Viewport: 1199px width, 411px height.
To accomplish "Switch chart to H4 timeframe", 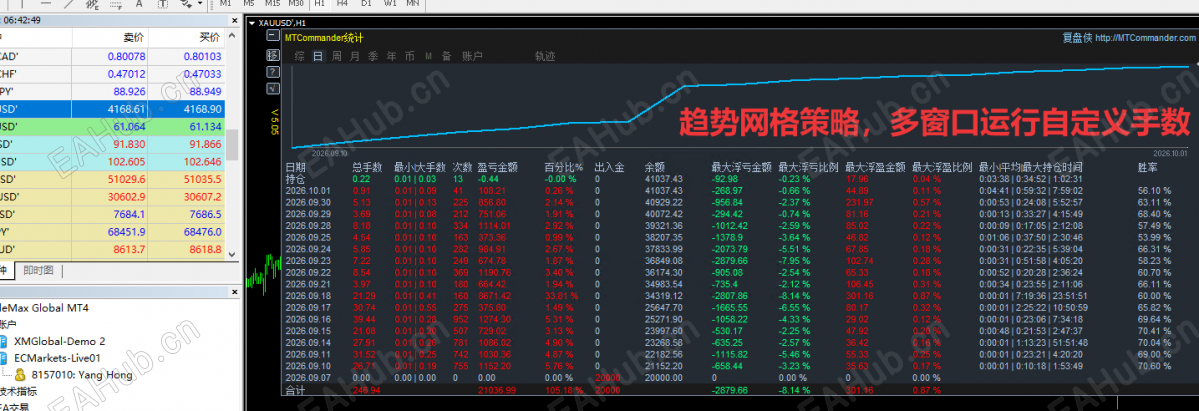I will [x=343, y=4].
